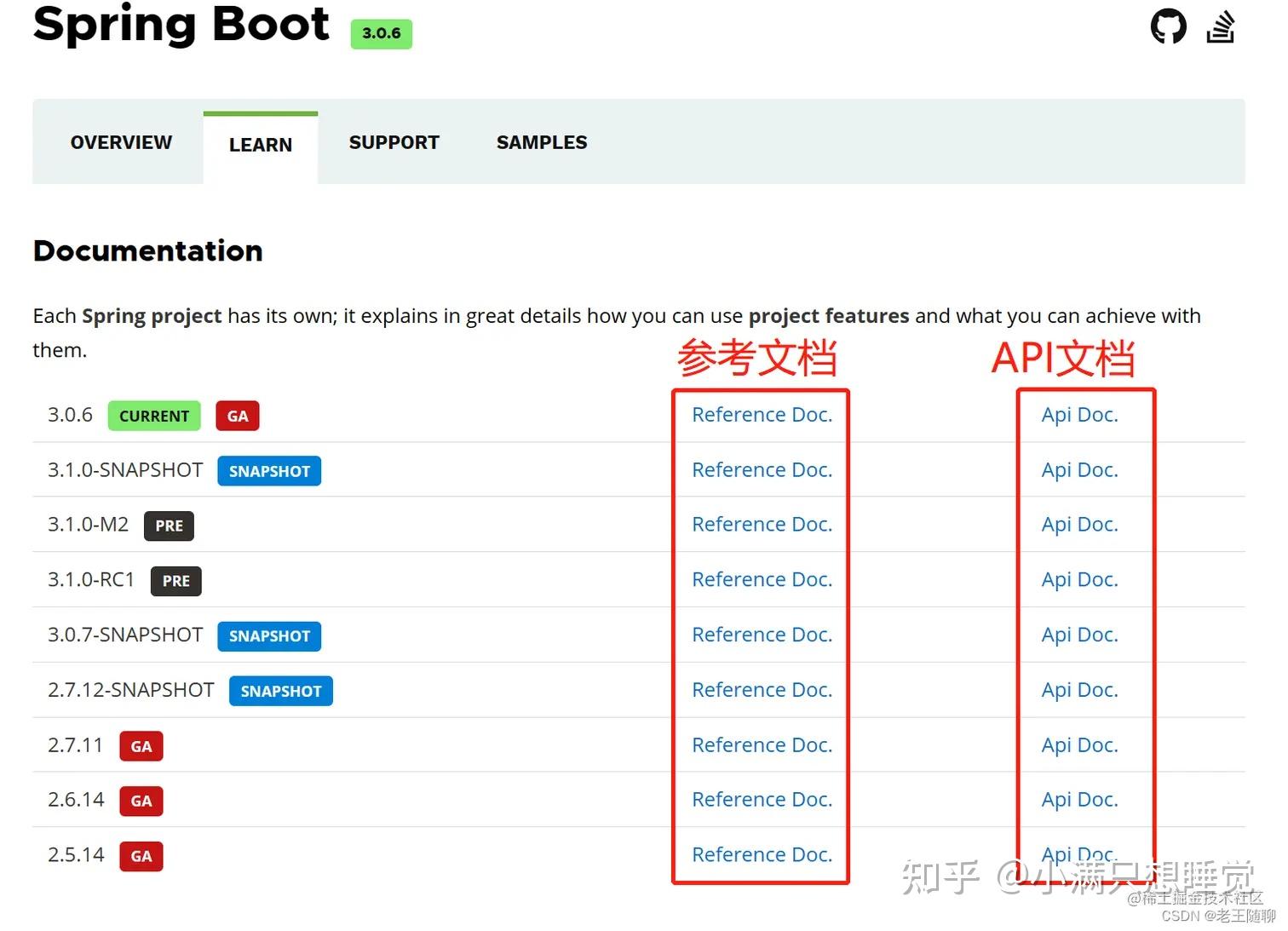
Task: Click the GA badge beside 2.5.14
Action: coord(141,855)
